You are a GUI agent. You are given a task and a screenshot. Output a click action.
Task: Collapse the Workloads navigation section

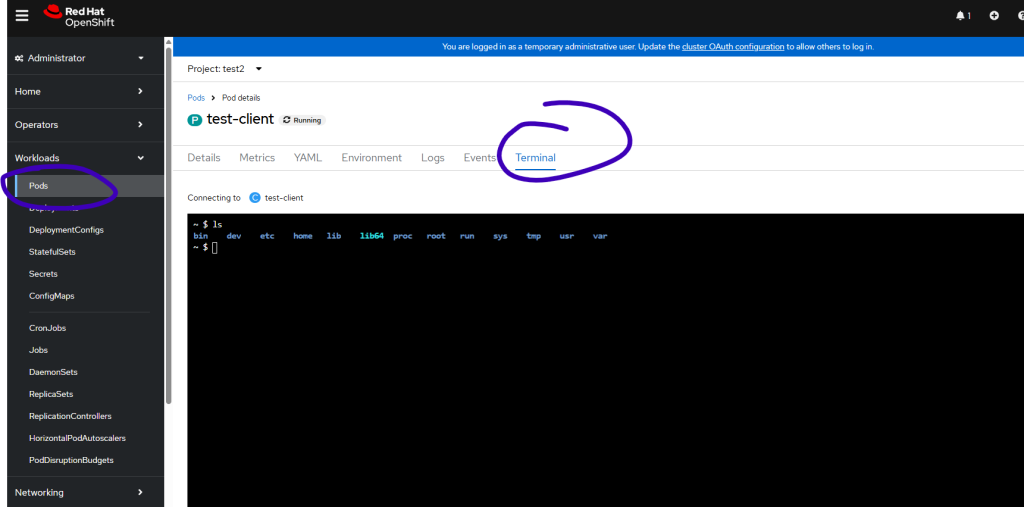tap(80, 158)
